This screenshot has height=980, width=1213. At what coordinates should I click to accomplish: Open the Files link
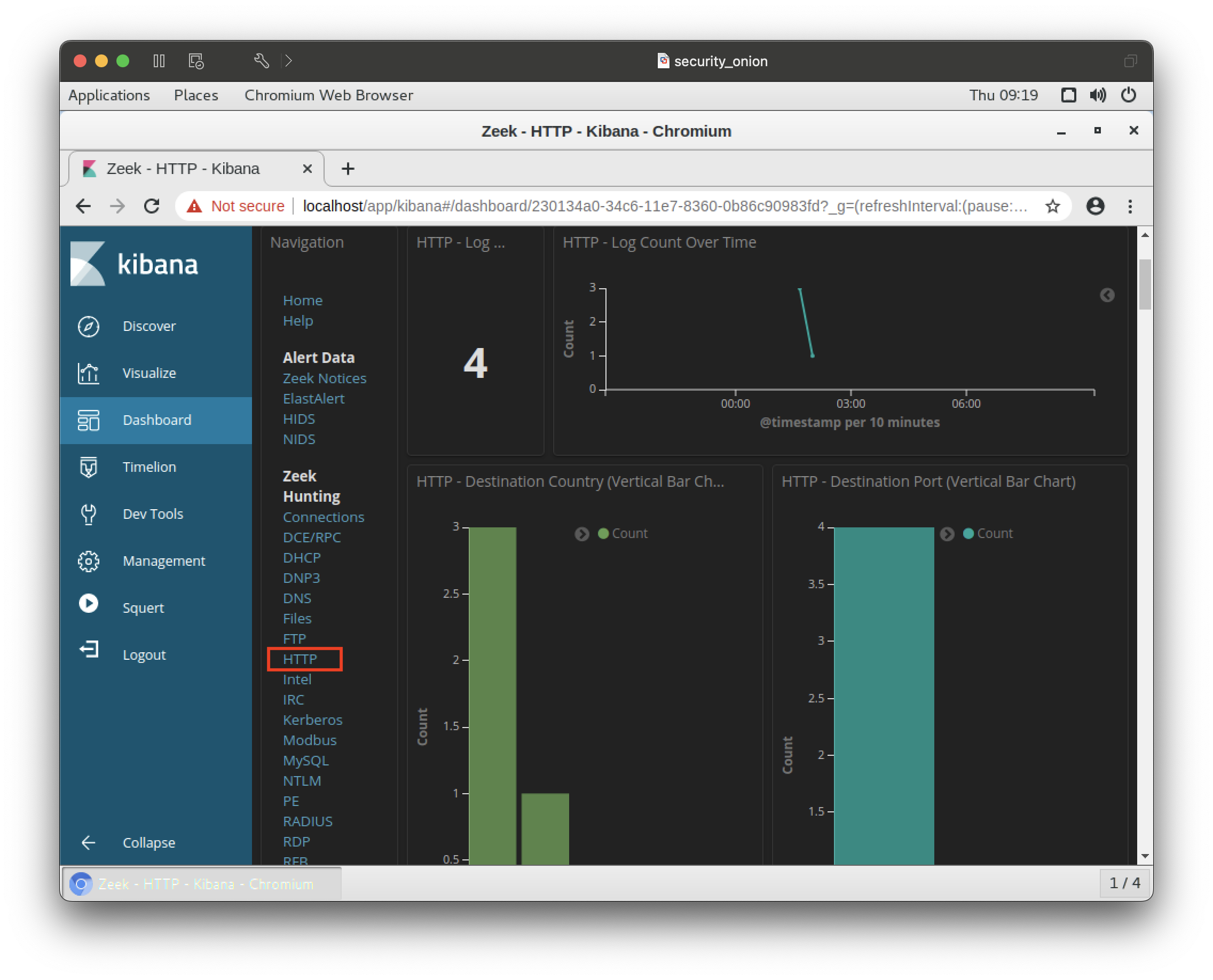point(297,619)
